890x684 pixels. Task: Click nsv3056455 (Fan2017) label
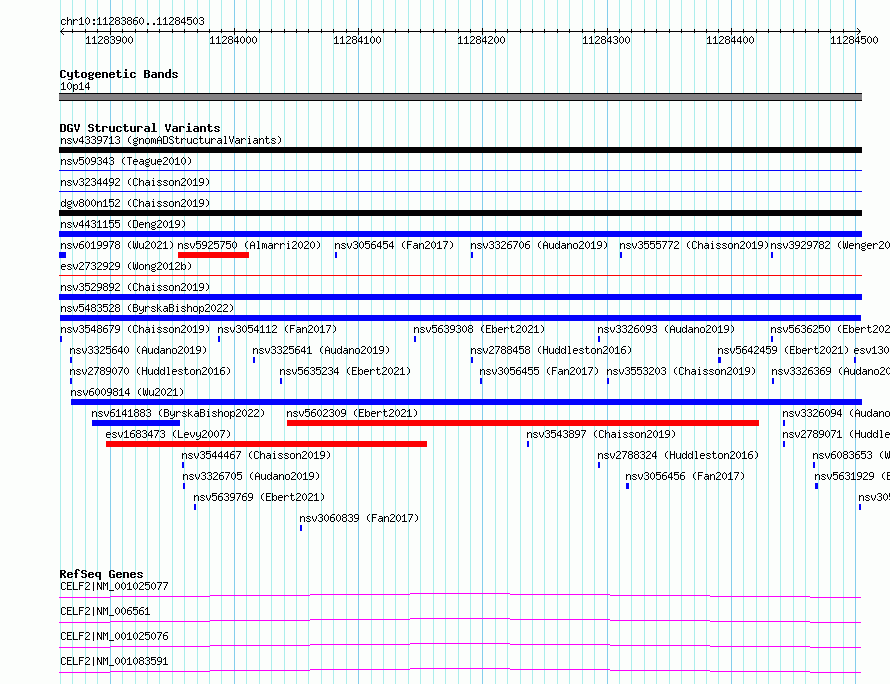[x=539, y=371]
